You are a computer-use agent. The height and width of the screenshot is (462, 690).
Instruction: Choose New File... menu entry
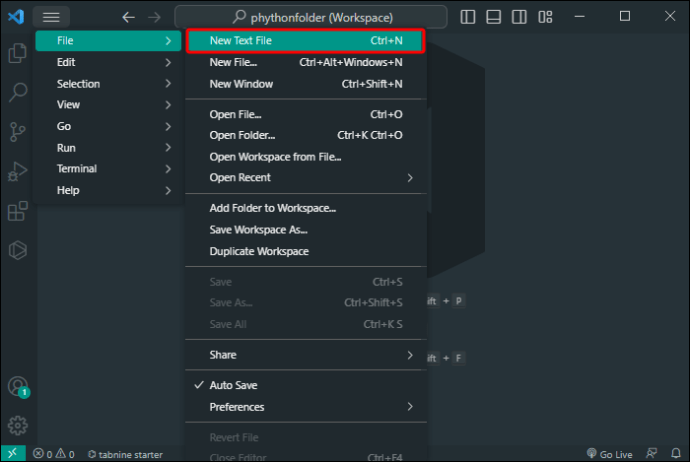tap(306, 62)
